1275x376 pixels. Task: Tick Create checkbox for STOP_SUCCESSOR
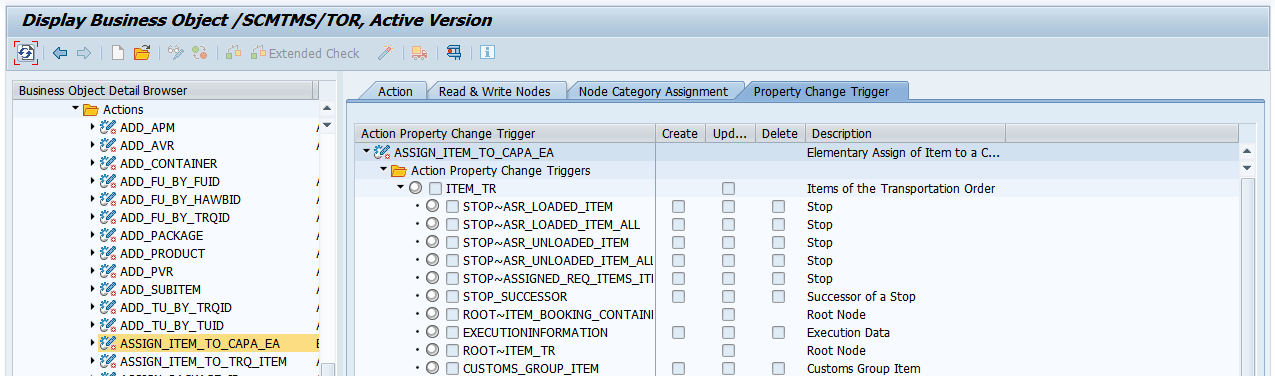click(x=679, y=297)
